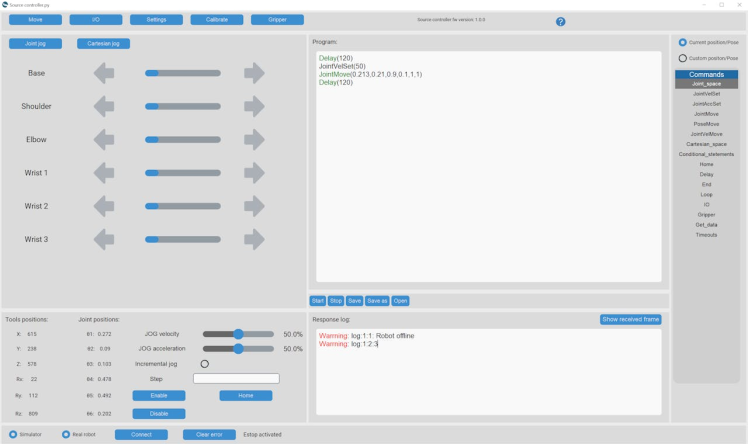Choose Real robot mode radio button
Viewport: 748px width, 444px height.
click(66, 434)
